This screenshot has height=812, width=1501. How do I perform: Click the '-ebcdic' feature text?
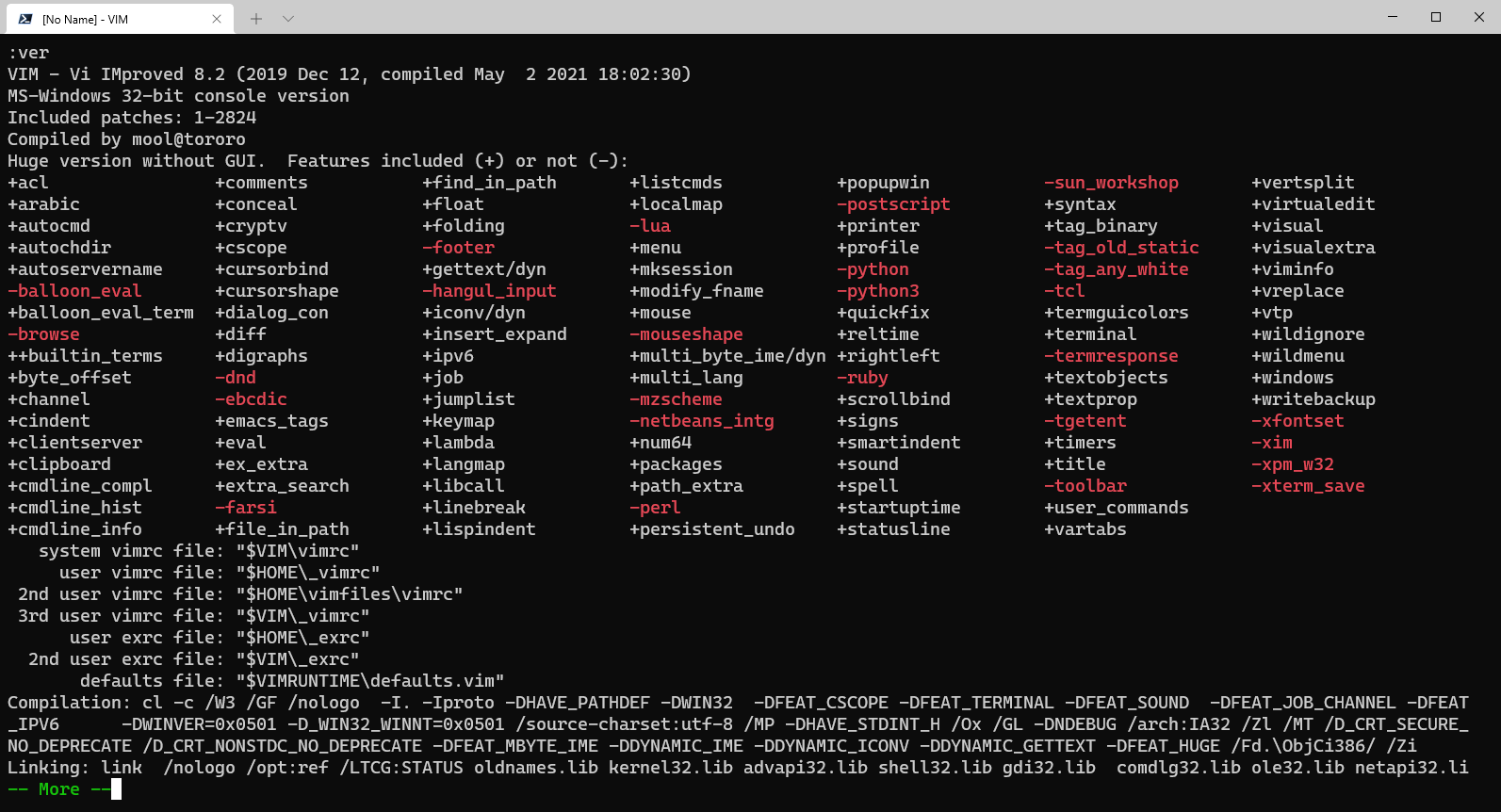click(x=251, y=399)
